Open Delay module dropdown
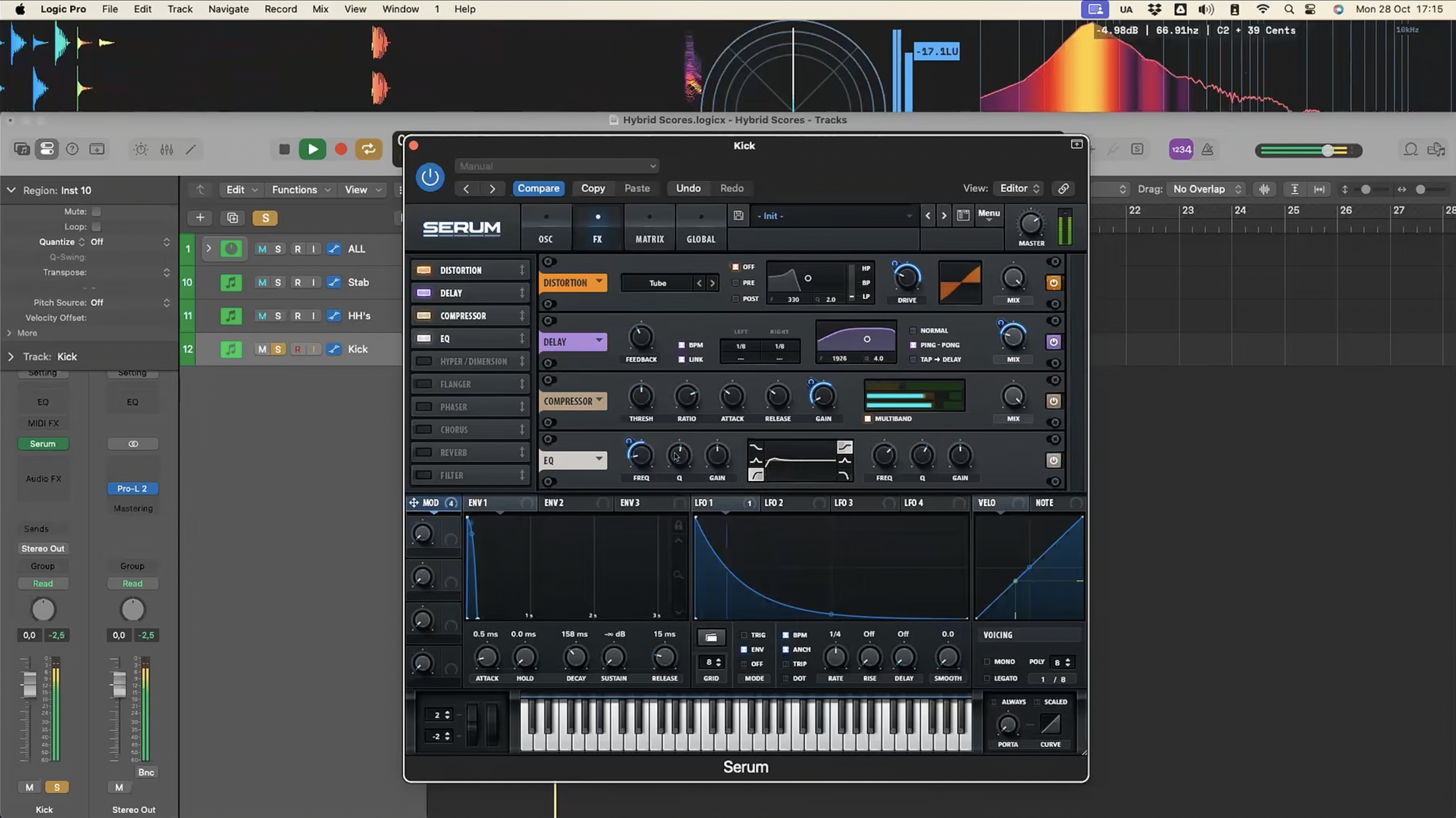 pos(572,342)
